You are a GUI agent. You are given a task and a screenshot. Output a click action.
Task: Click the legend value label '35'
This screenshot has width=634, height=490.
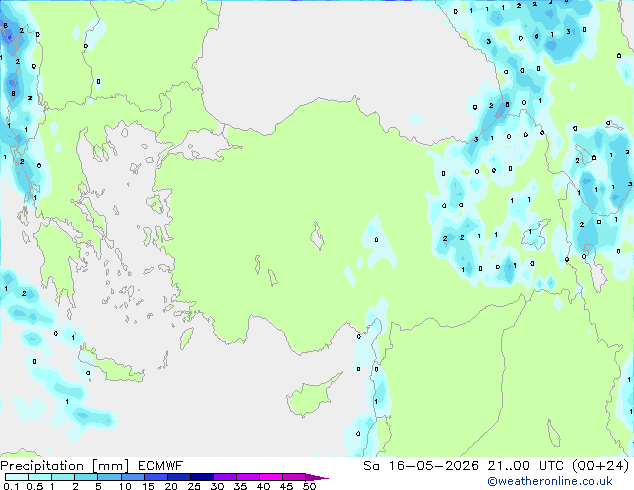(240, 486)
